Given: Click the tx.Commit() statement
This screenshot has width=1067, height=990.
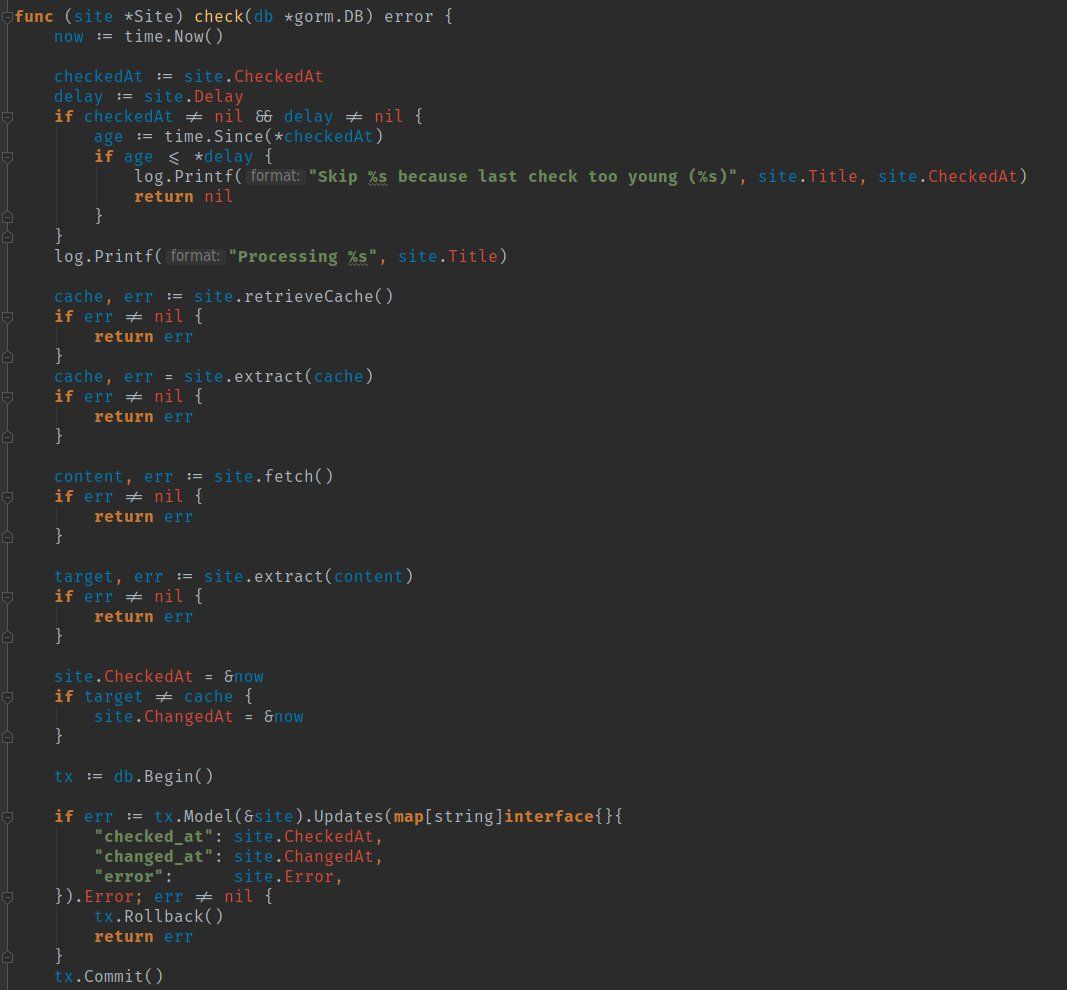Looking at the screenshot, I should (x=108, y=977).
